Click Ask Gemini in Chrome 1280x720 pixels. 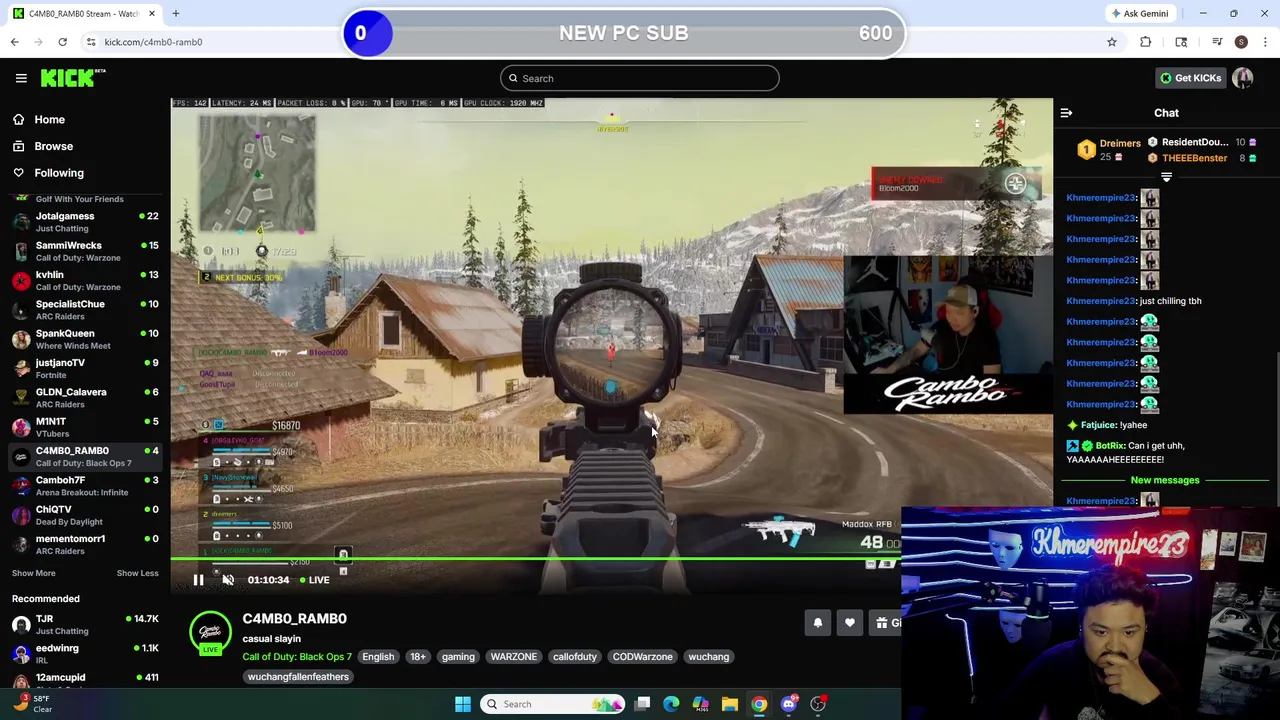(x=1140, y=13)
